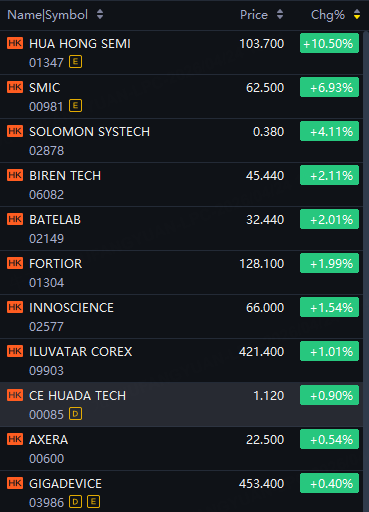Click the +0.90% change badge for CE HUADA TECH
The height and width of the screenshot is (512, 369).
click(x=329, y=395)
